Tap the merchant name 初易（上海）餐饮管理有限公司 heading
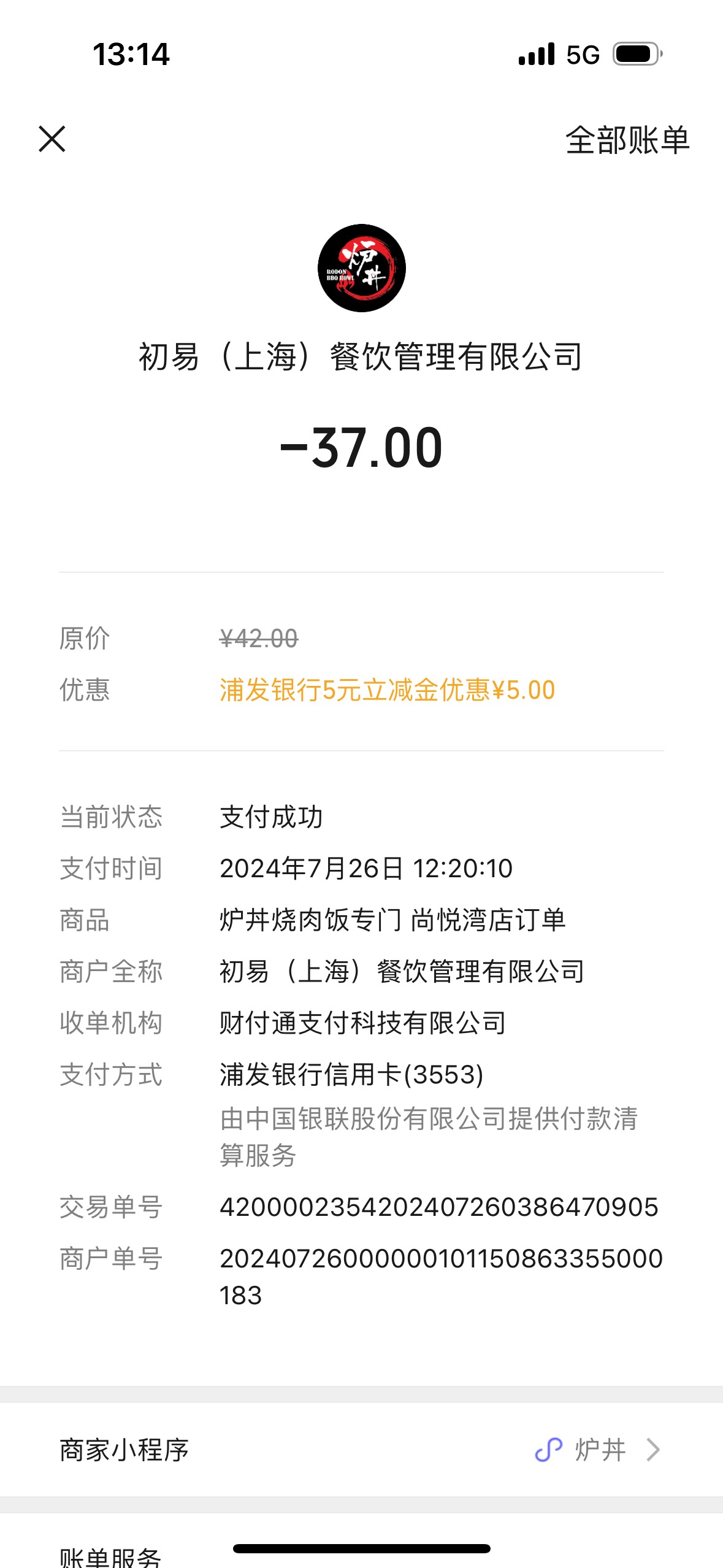Viewport: 723px width, 1568px height. point(361,356)
